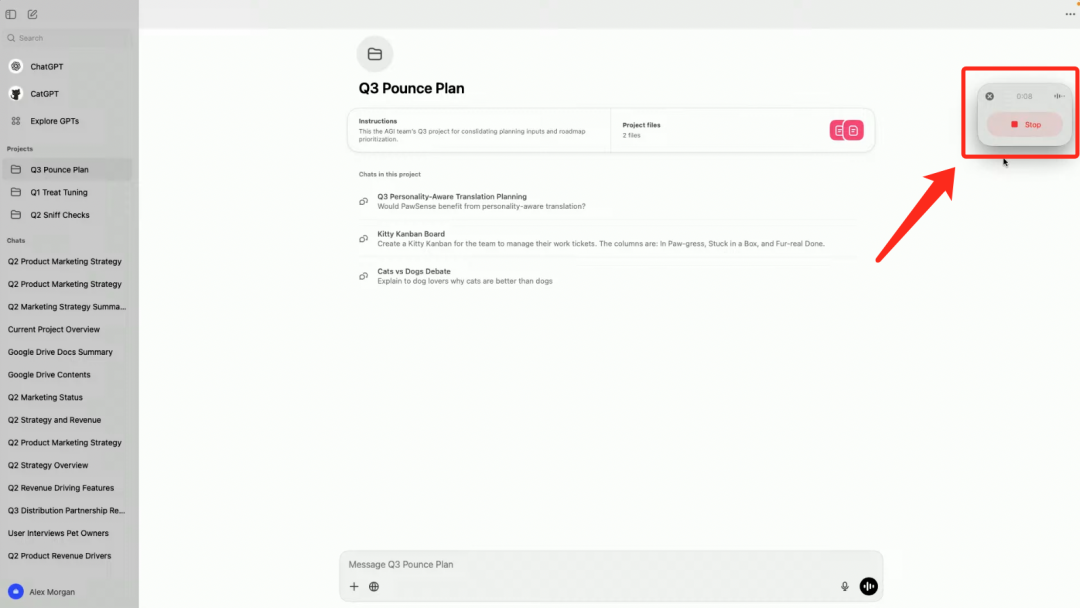Open the three-dot options menu
The image size is (1080, 608).
(1070, 14)
